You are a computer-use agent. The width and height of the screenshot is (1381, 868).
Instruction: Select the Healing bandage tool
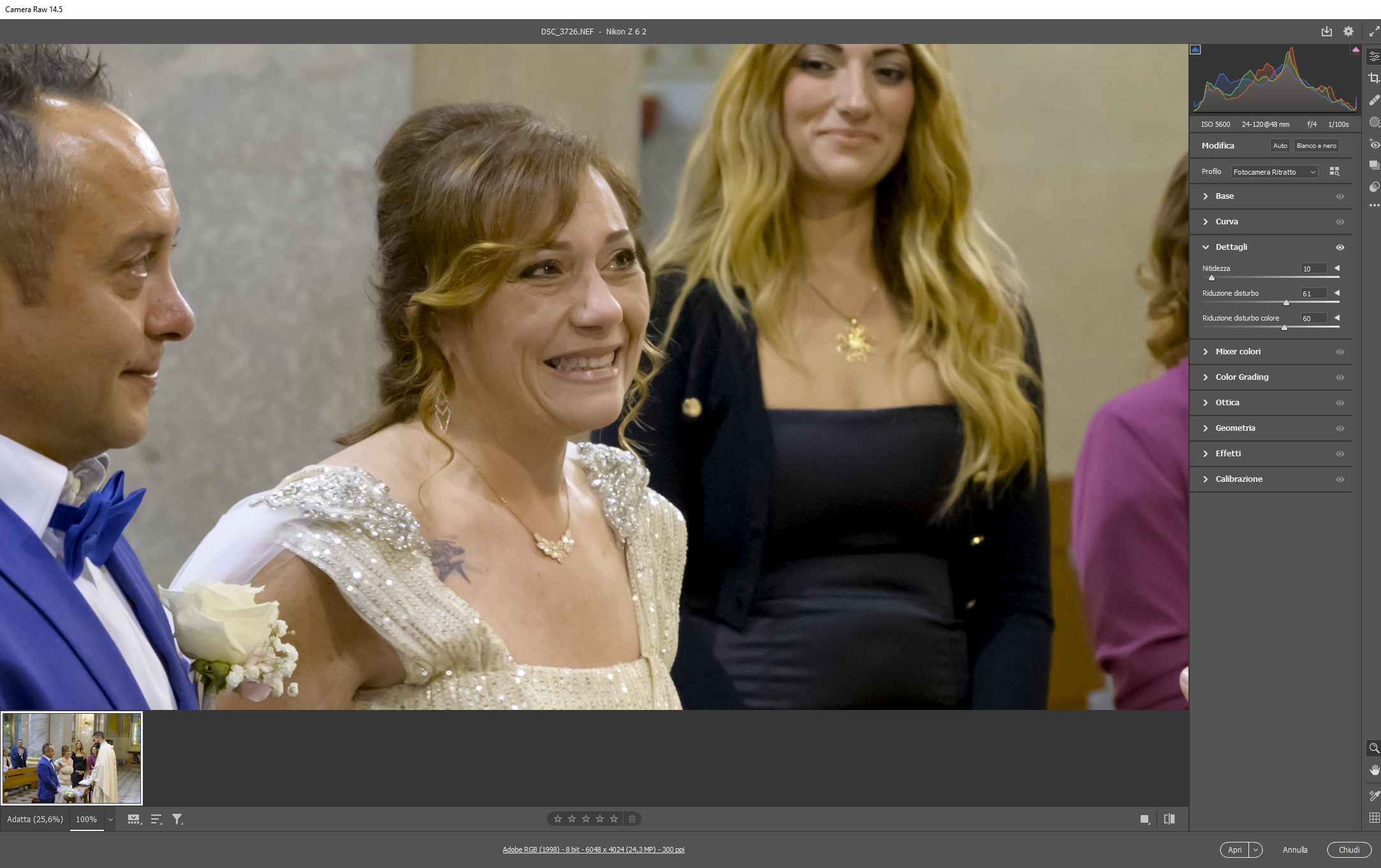[x=1374, y=100]
